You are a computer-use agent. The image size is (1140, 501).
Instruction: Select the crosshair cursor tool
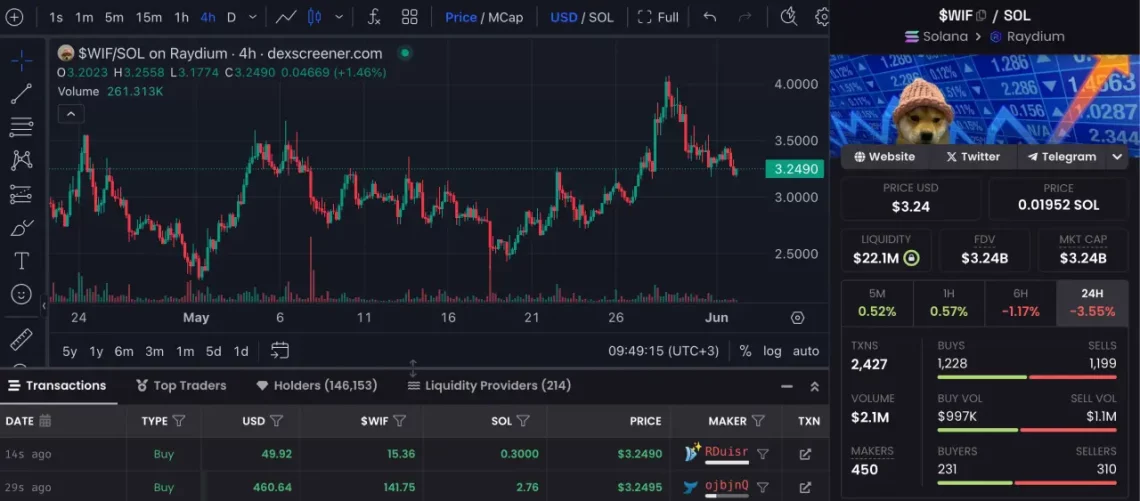[21, 61]
